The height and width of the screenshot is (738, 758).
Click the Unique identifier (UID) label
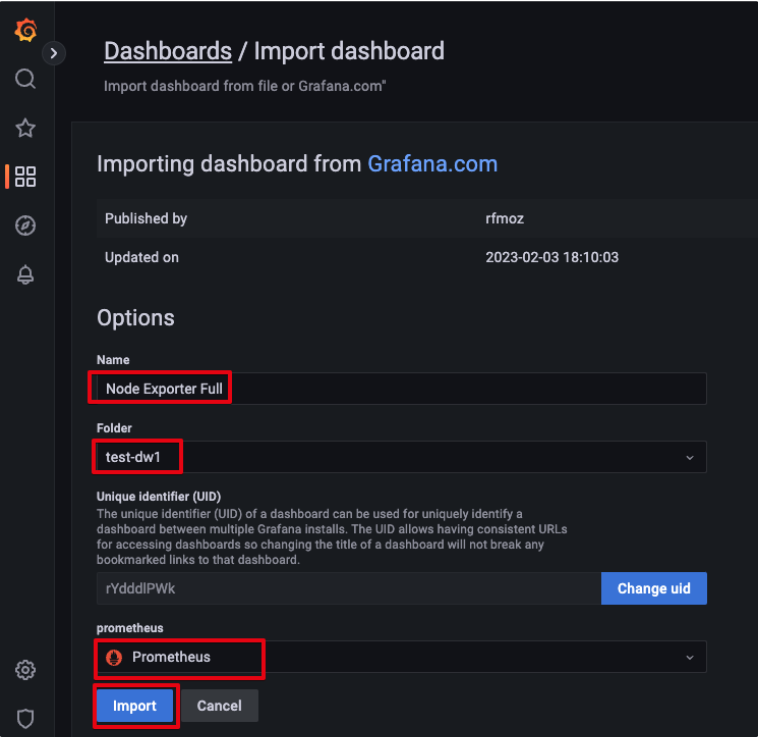(x=159, y=496)
